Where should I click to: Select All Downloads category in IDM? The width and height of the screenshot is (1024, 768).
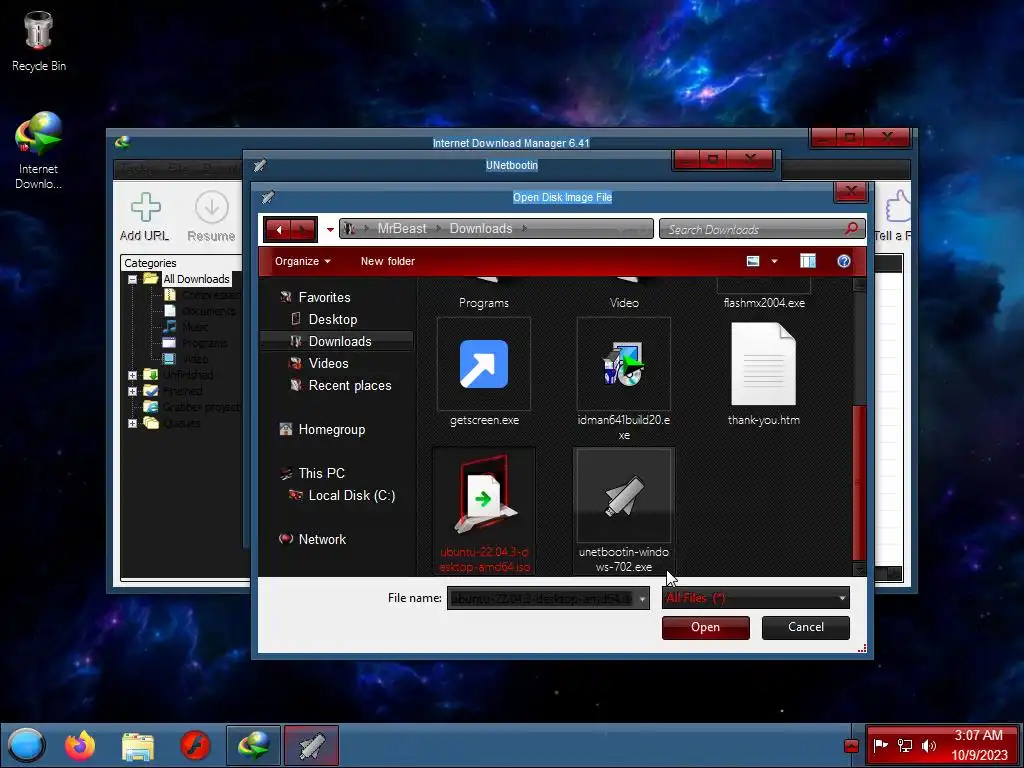point(196,279)
